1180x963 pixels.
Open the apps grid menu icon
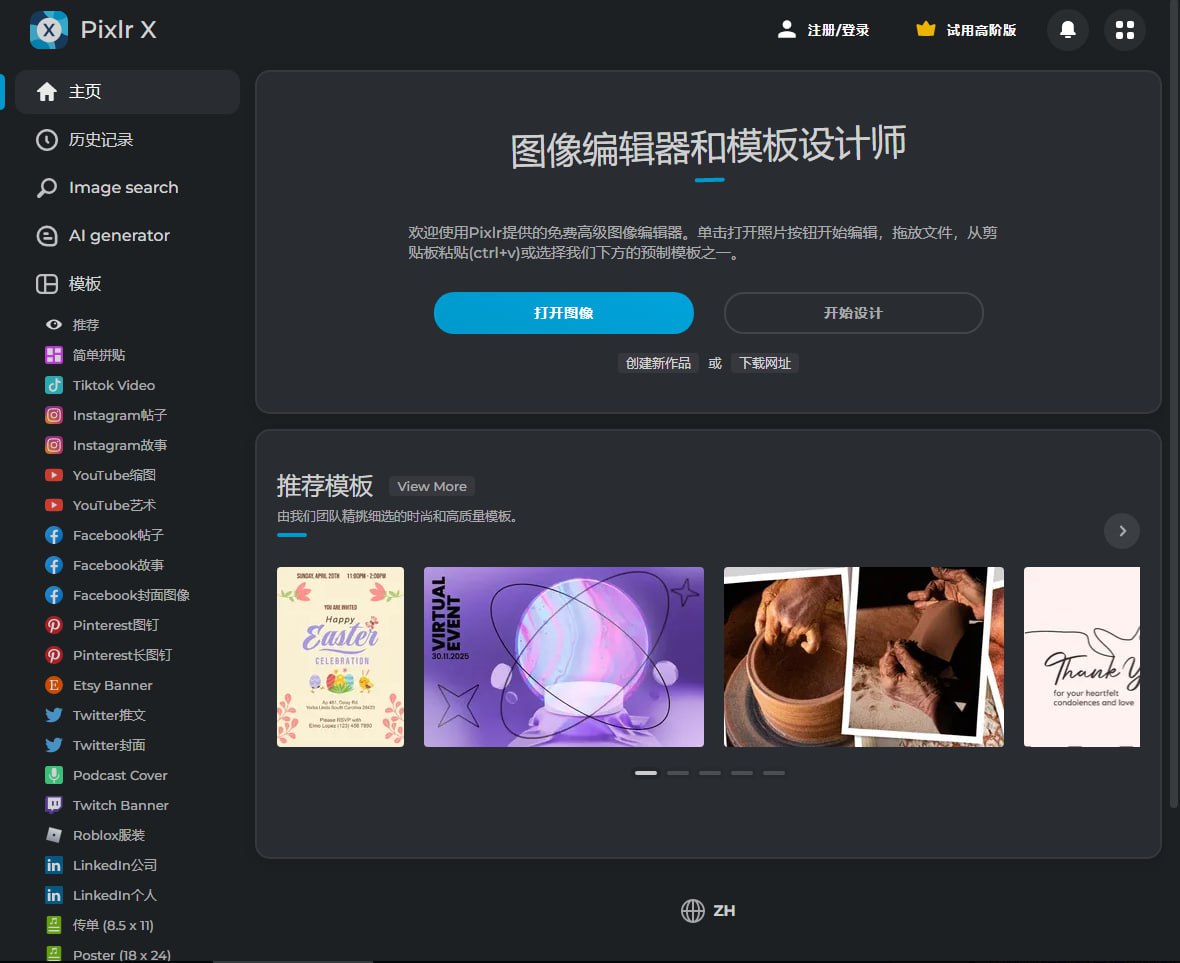(1124, 30)
